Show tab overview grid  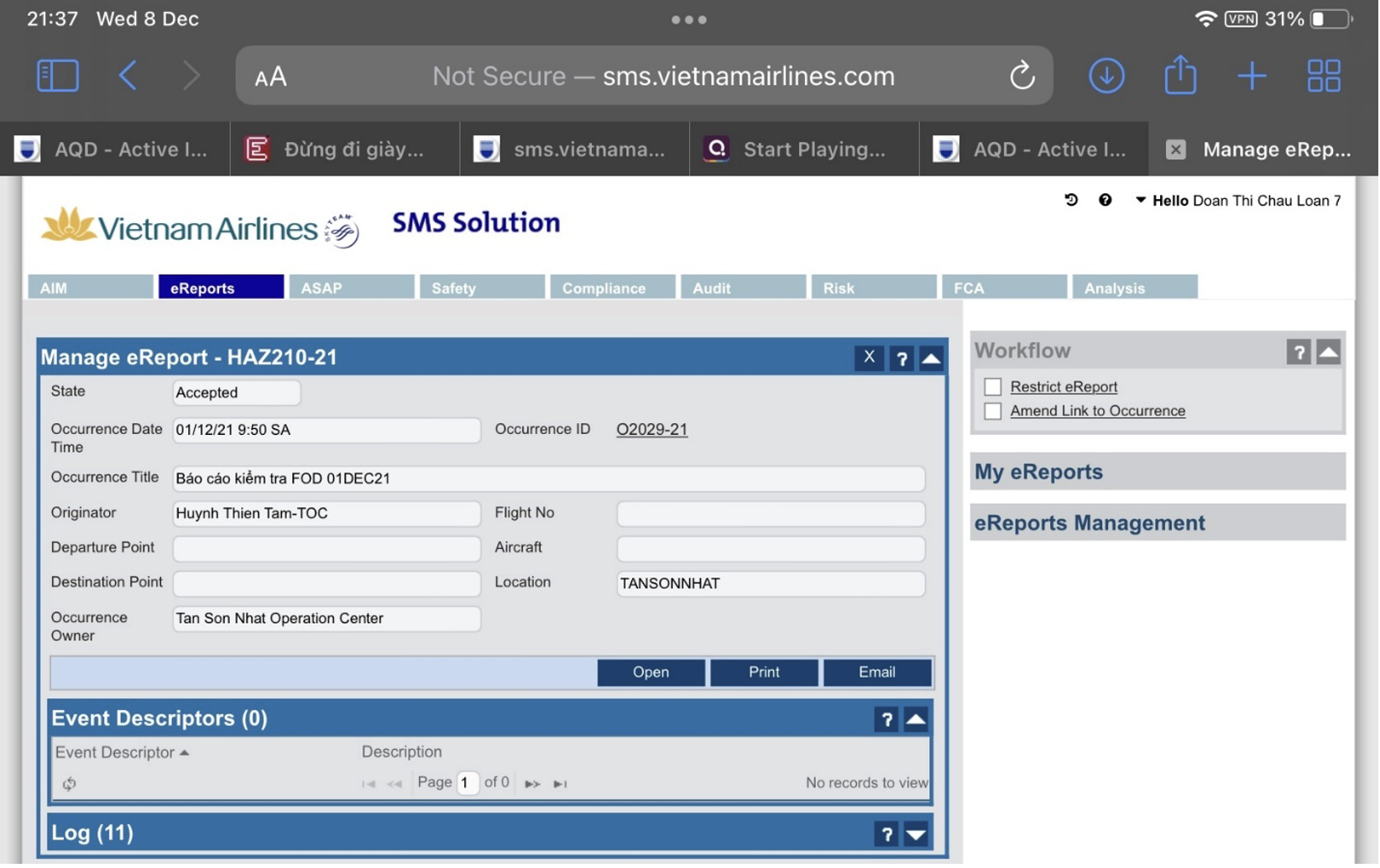(x=1324, y=76)
